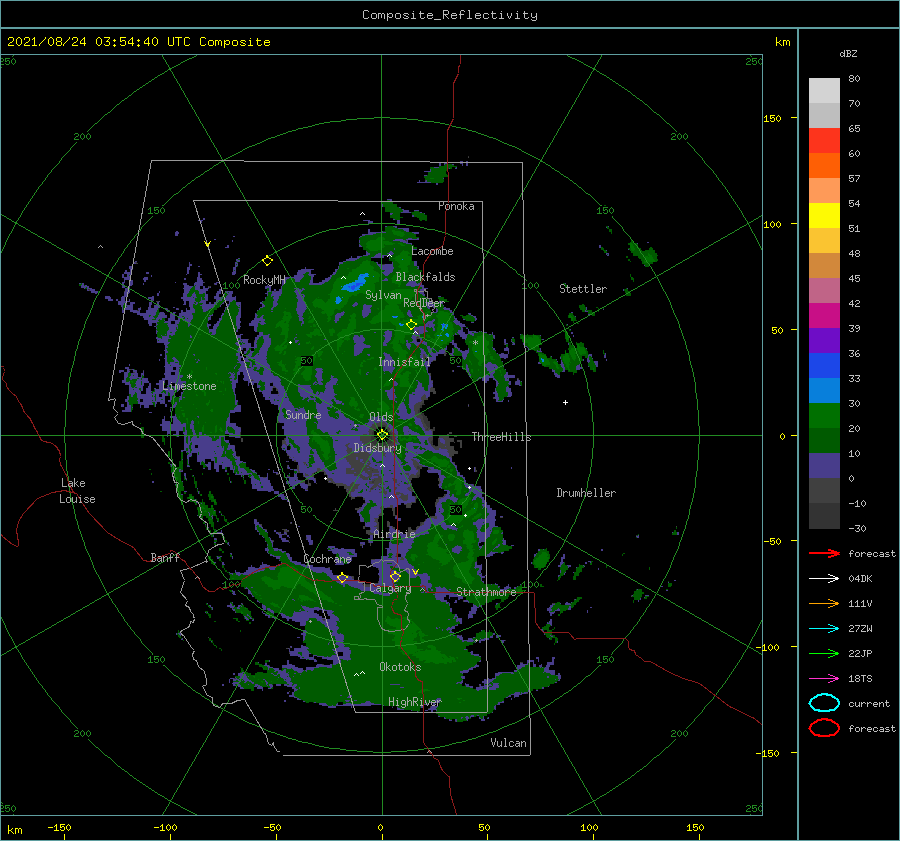Click the Blackfalds label
Image resolution: width=900 pixels, height=841 pixels.
(425, 277)
